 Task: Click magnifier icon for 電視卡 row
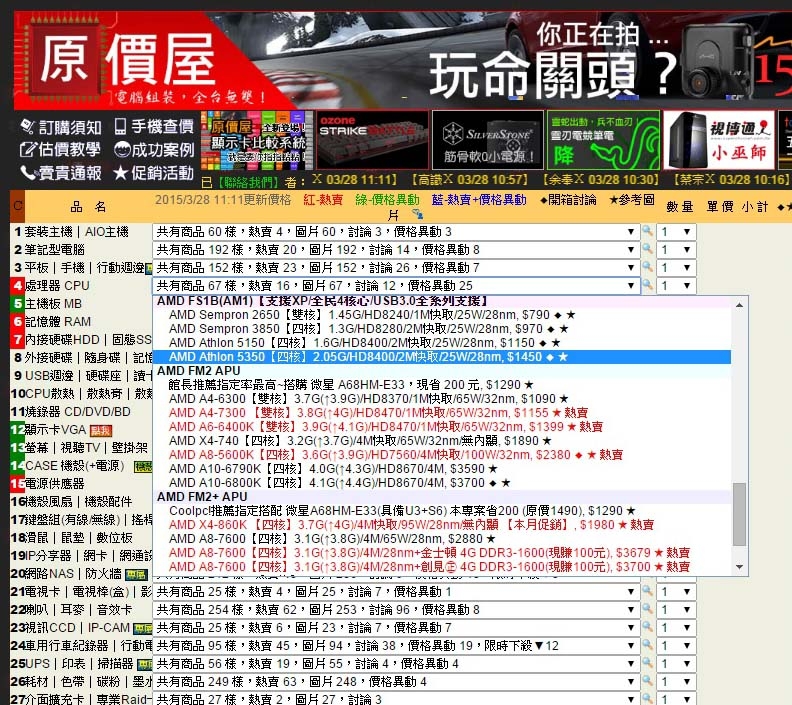[647, 591]
